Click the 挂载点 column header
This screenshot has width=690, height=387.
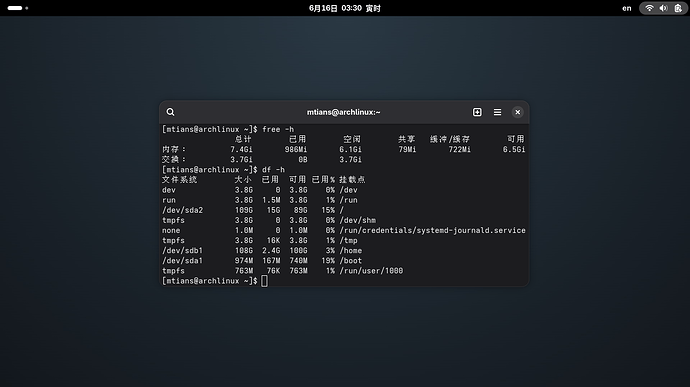352,180
